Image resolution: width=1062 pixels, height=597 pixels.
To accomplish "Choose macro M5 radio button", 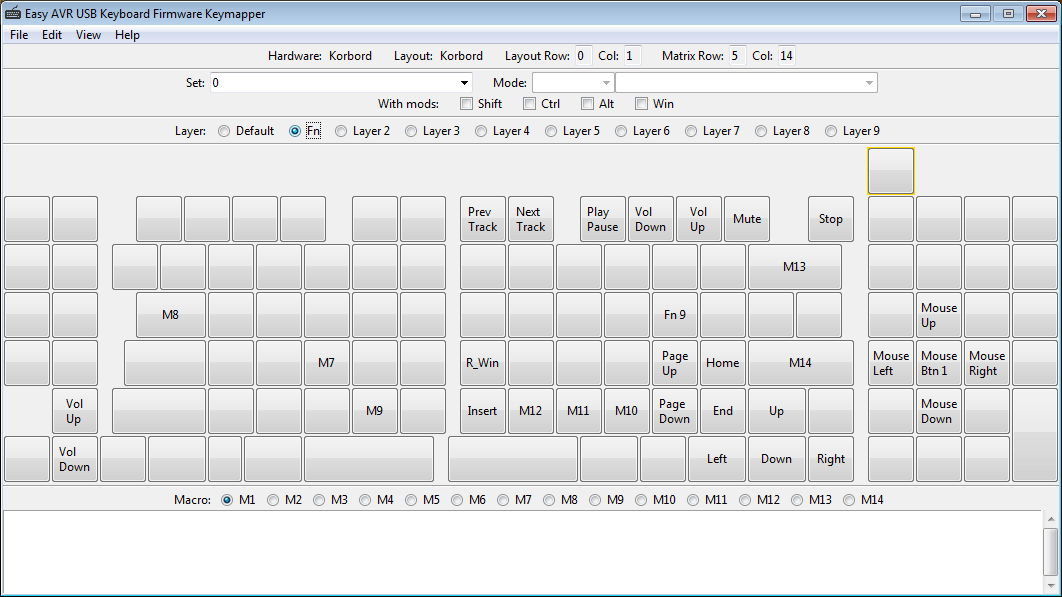I will (411, 500).
